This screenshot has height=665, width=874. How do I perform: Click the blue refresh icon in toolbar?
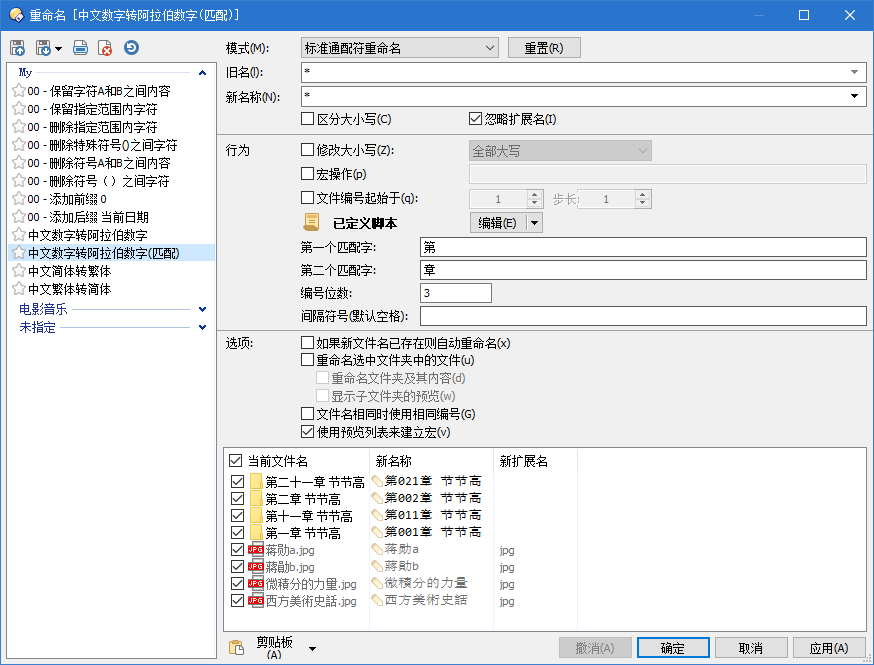(x=131, y=48)
